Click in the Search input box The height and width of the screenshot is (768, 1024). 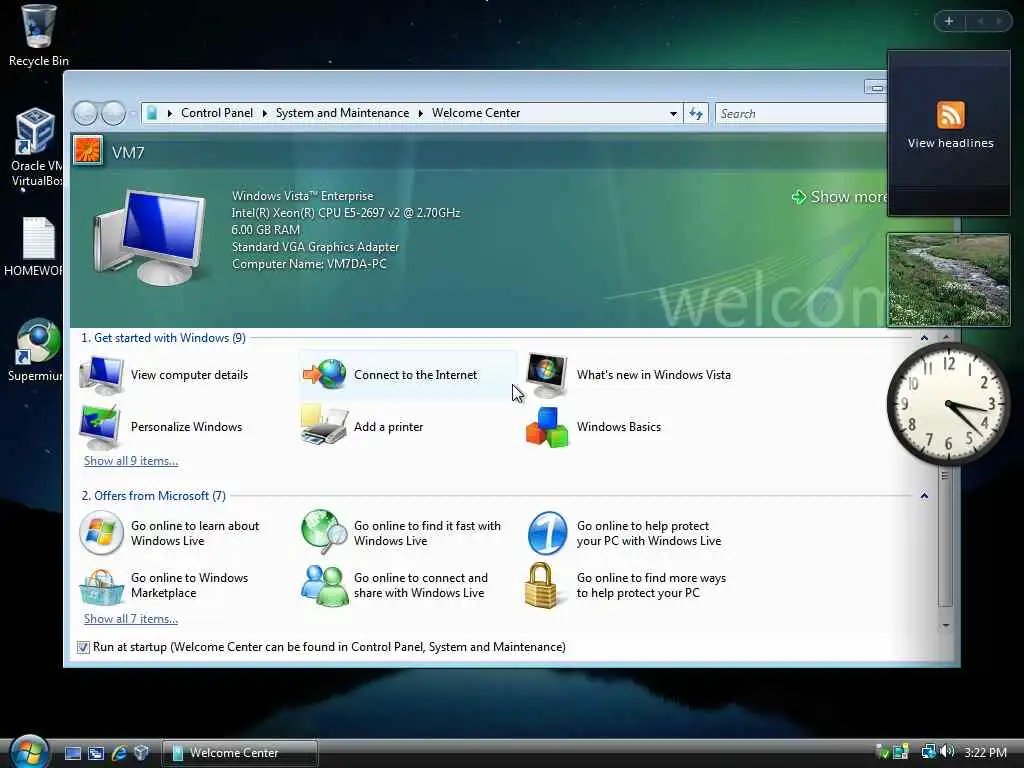(801, 114)
